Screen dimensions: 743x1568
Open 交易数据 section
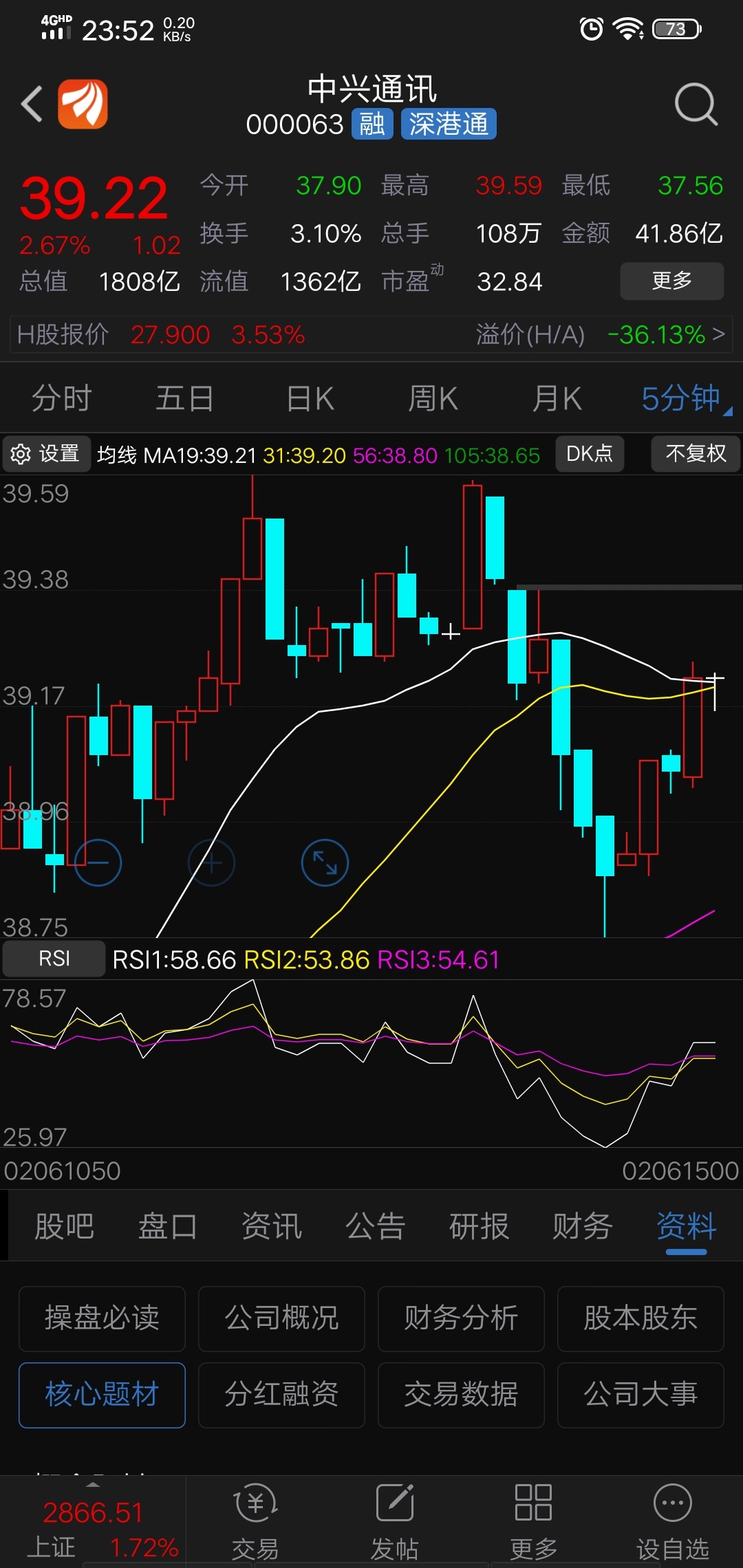pos(461,1395)
